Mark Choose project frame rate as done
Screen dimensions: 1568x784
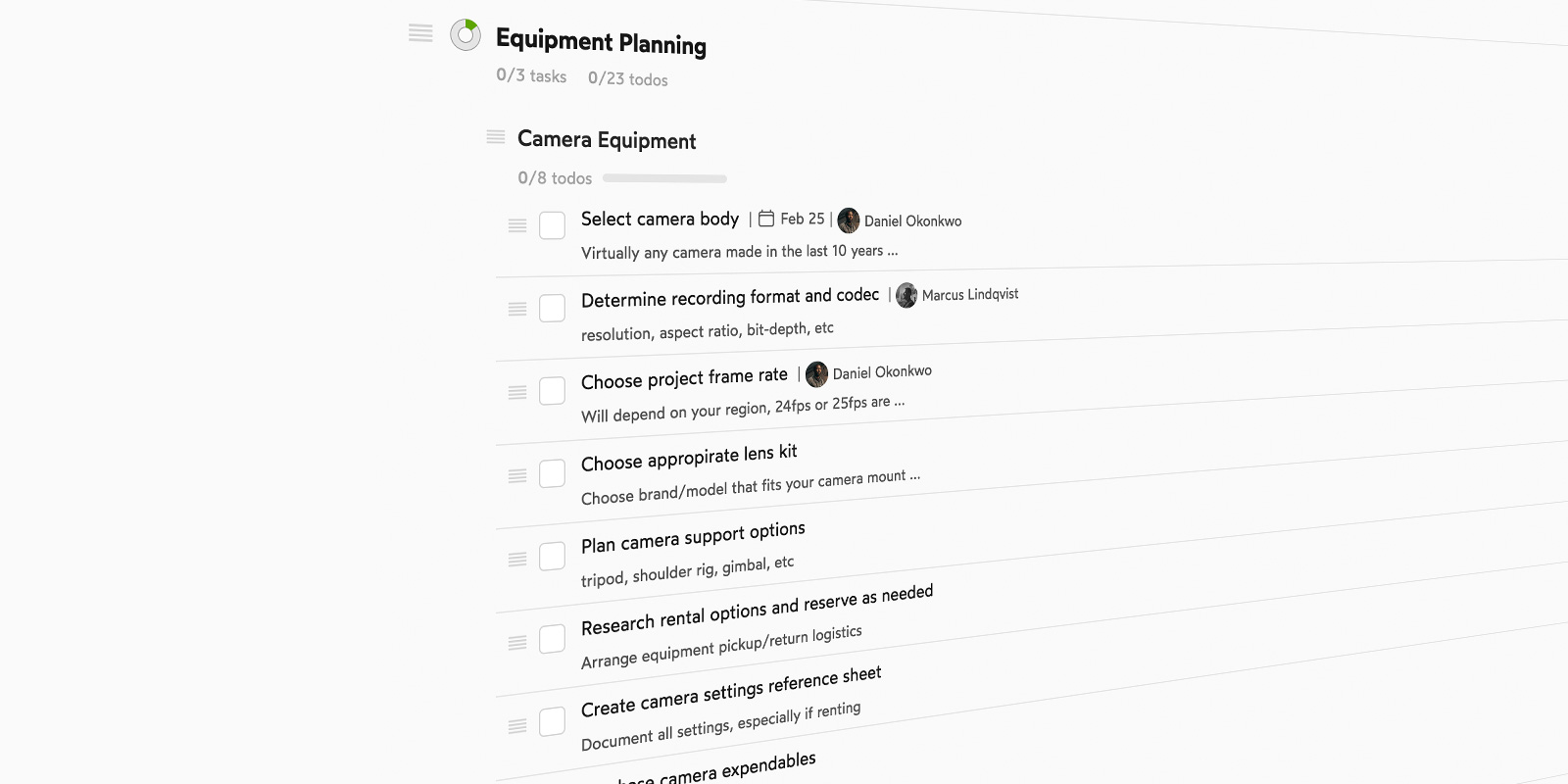553,391
